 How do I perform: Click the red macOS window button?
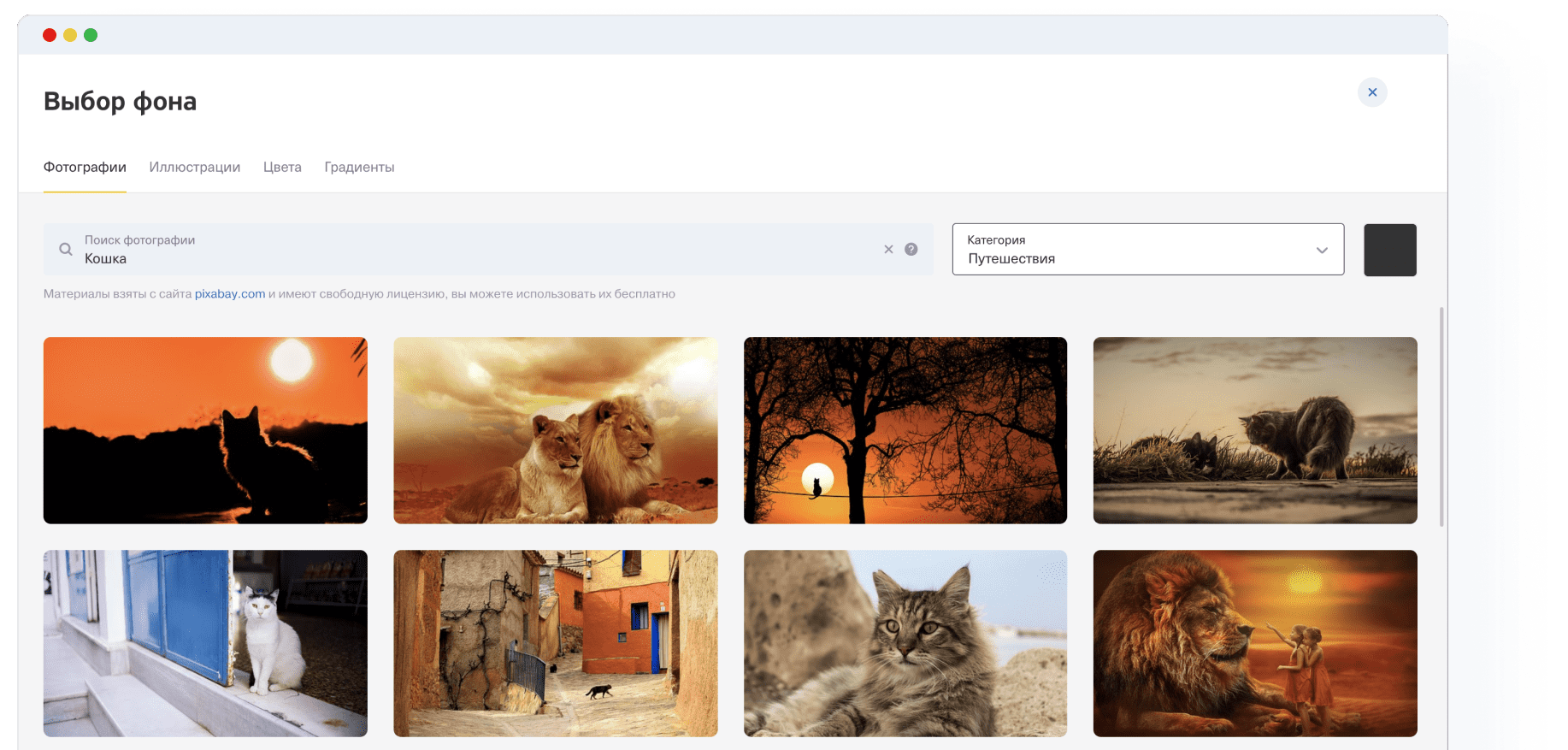tap(50, 35)
